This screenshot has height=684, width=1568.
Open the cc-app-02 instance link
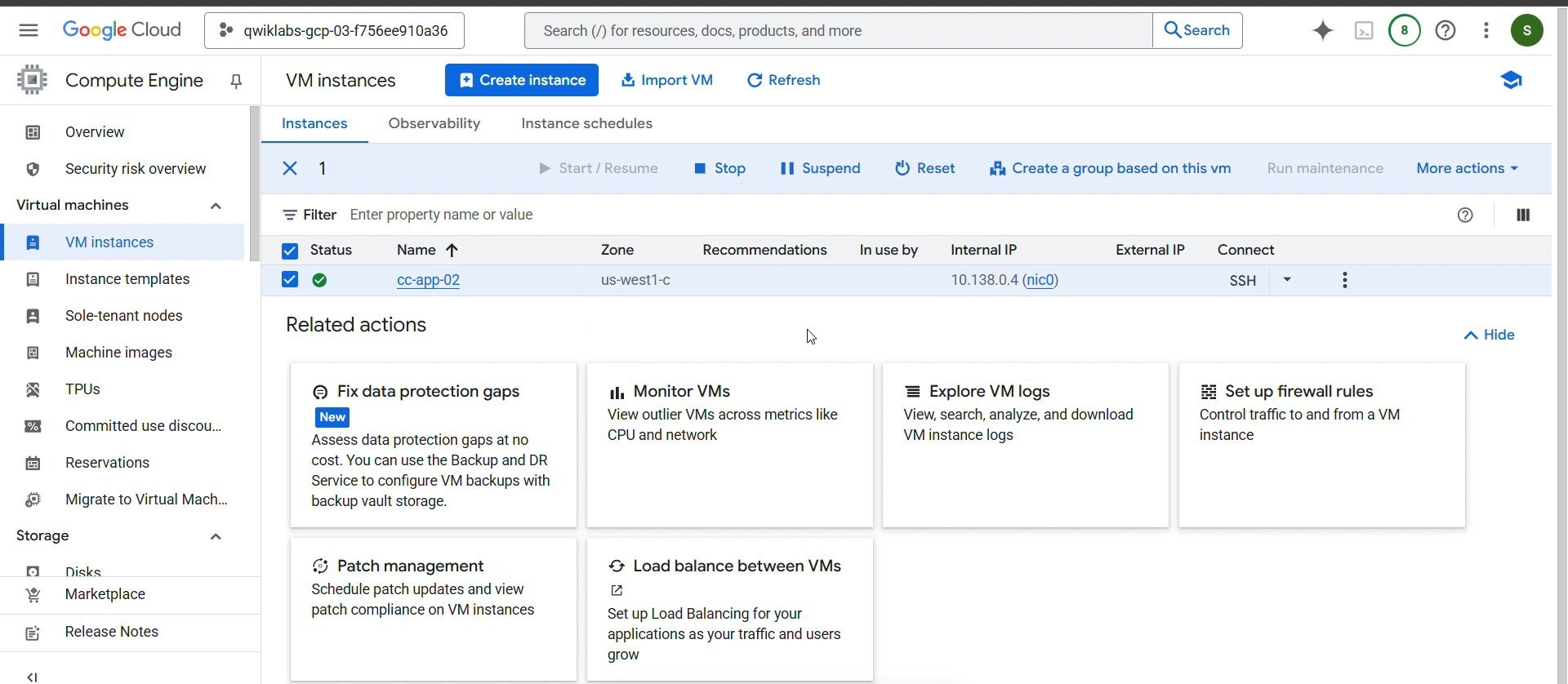coord(428,280)
